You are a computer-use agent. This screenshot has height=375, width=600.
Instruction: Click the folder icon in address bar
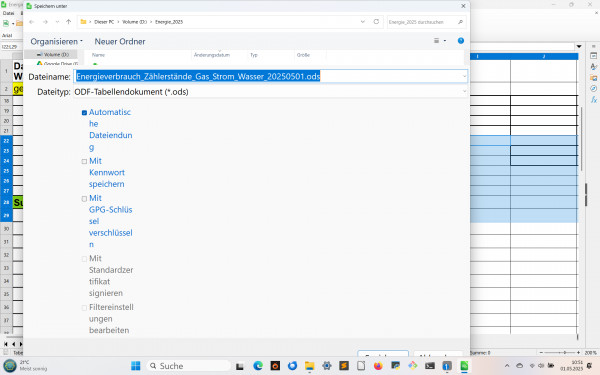click(x=83, y=22)
